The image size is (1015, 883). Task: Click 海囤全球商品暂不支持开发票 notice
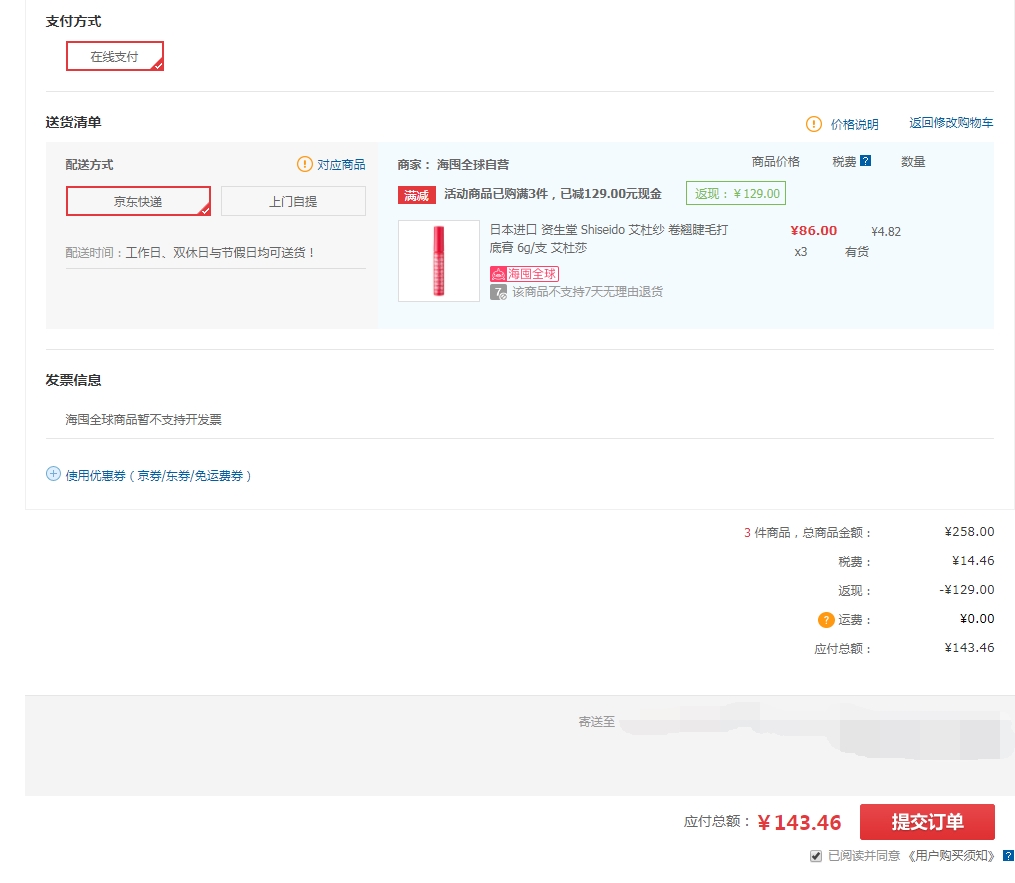click(x=143, y=419)
